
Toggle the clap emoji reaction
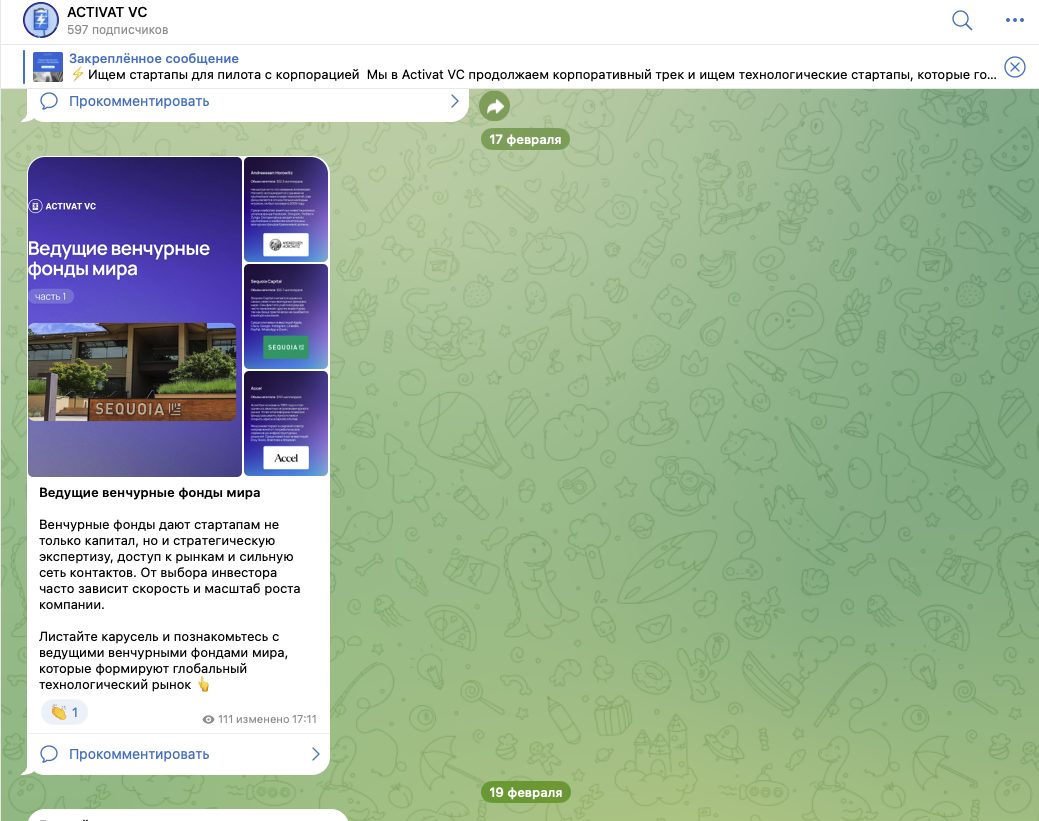65,712
